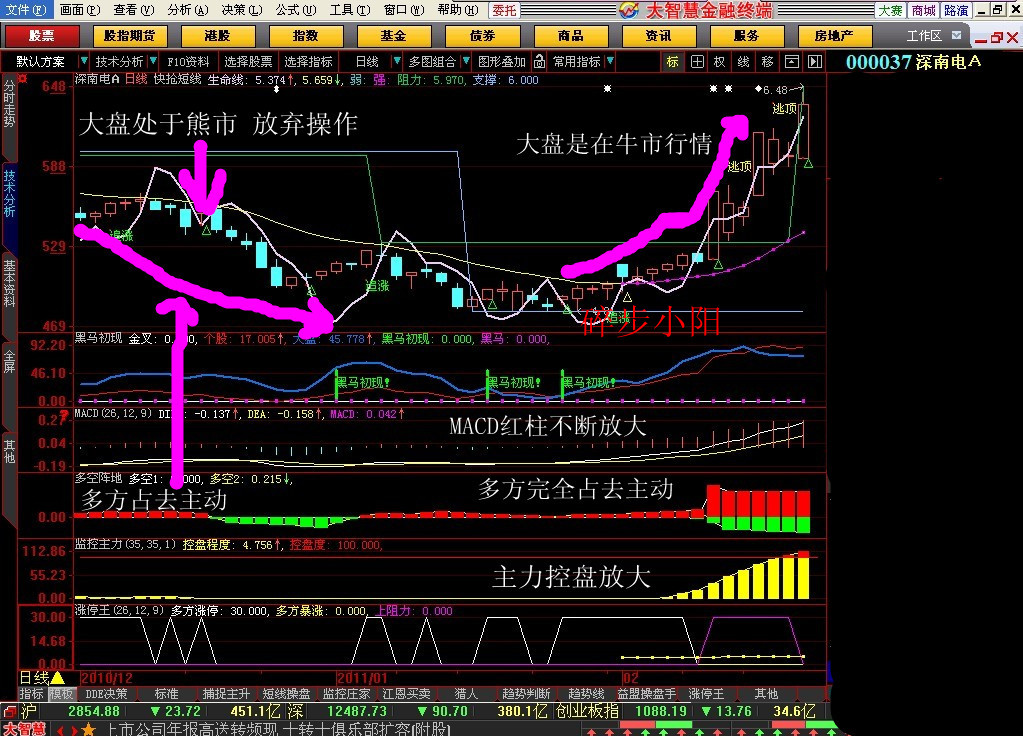Image resolution: width=1023 pixels, height=736 pixels.
Task: Expand the 技术分析 dropdown arrow
Action: pyautogui.click(x=153, y=61)
